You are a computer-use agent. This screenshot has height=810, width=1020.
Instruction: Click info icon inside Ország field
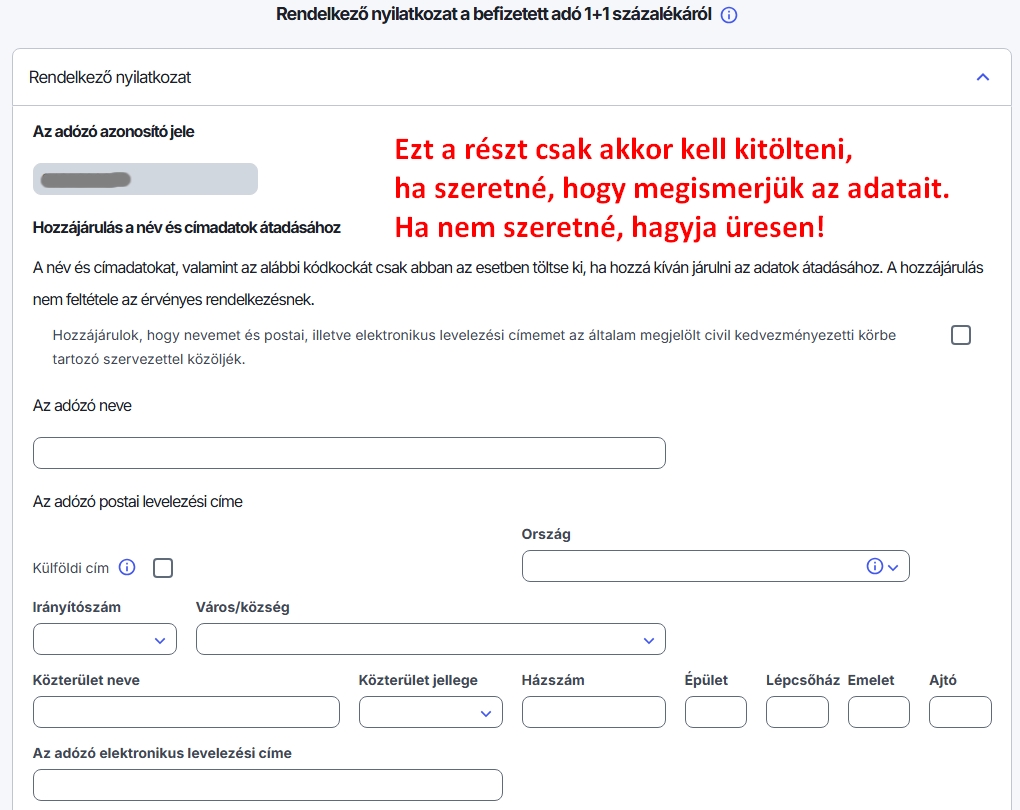(874, 566)
